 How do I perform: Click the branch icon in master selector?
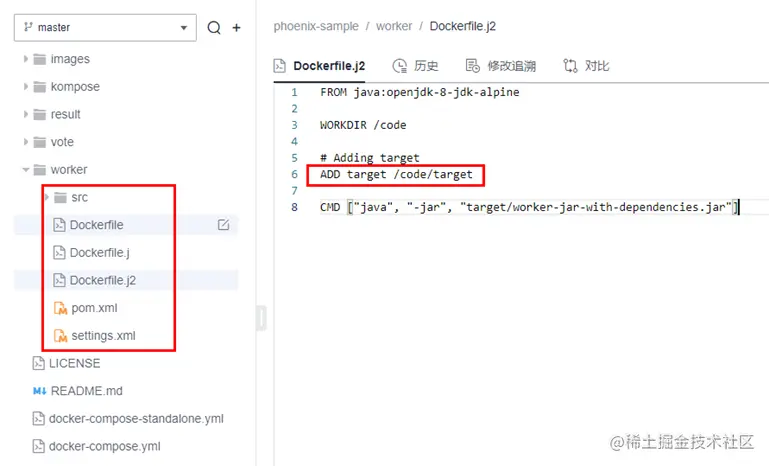28,27
